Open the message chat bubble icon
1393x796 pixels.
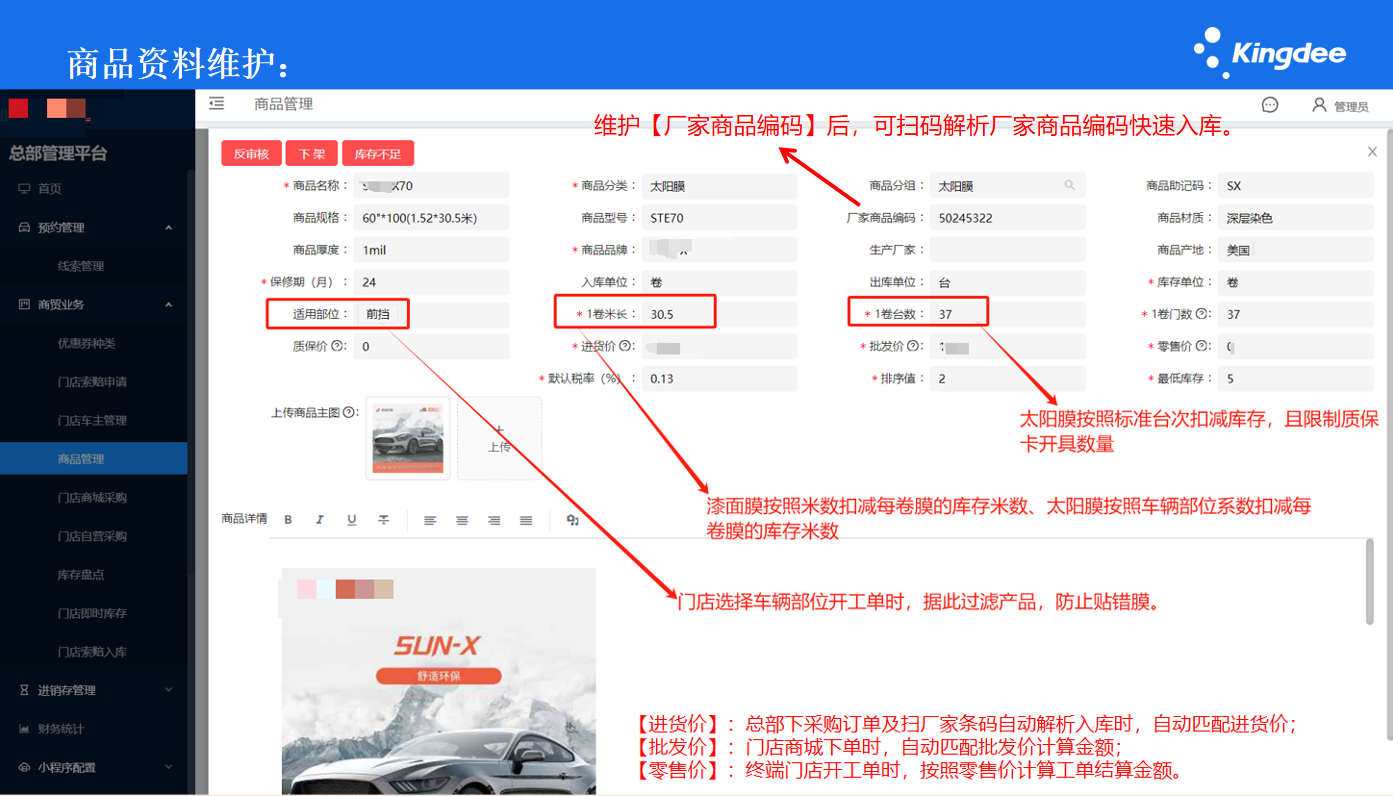click(1270, 105)
